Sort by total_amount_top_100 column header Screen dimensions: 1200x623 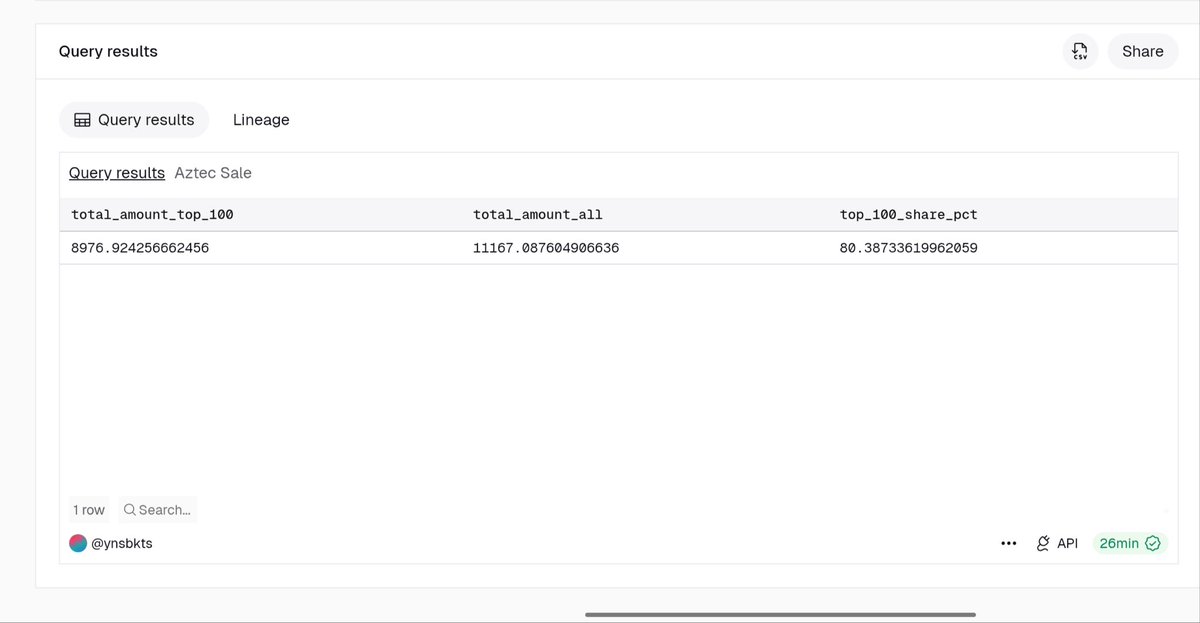click(152, 214)
